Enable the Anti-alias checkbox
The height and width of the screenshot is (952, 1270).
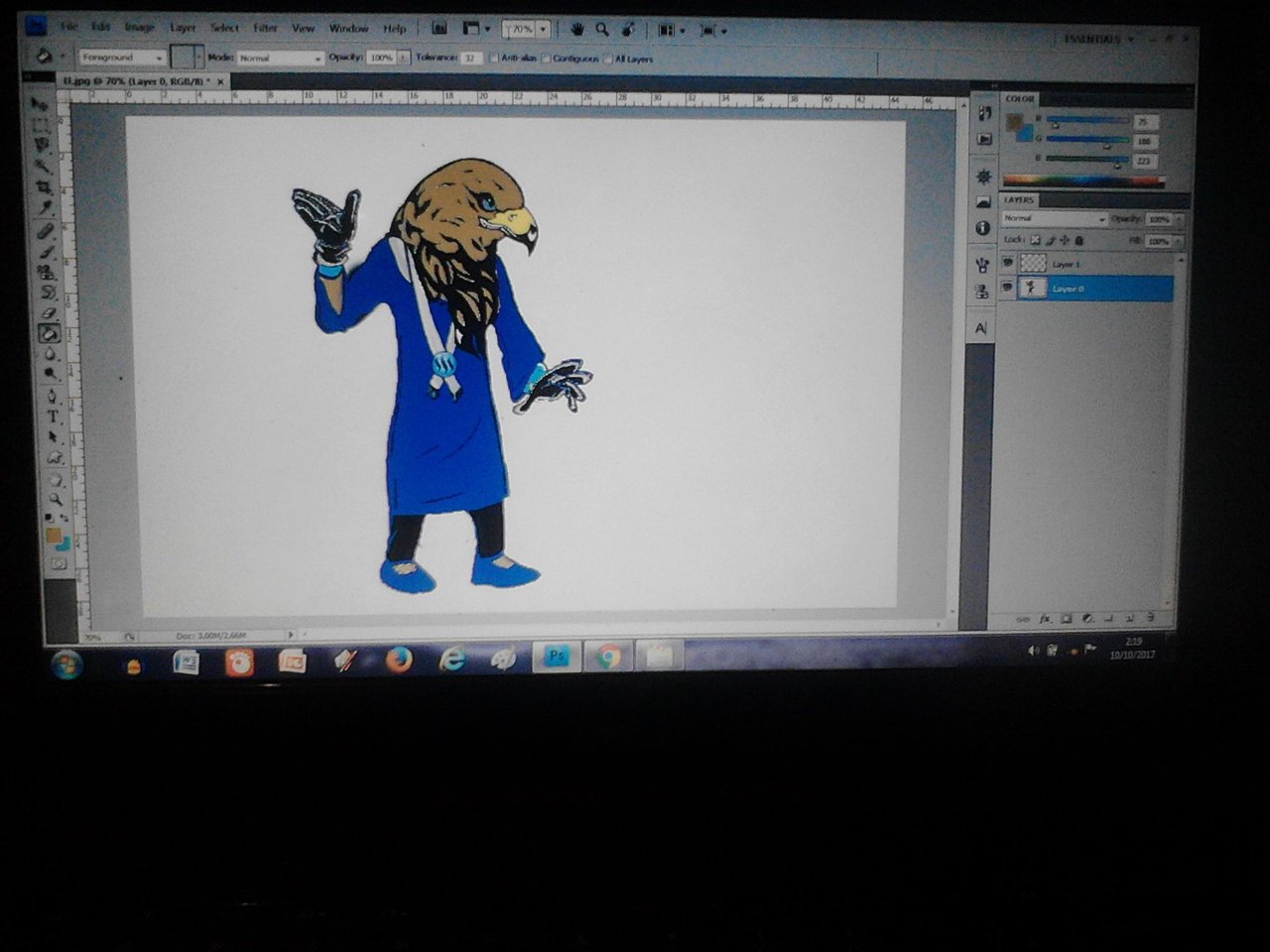[494, 59]
